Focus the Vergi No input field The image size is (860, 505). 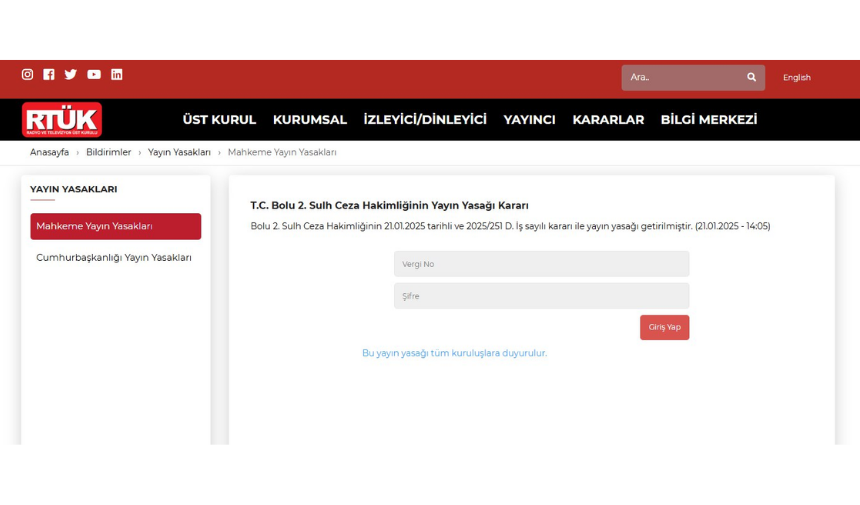541,264
